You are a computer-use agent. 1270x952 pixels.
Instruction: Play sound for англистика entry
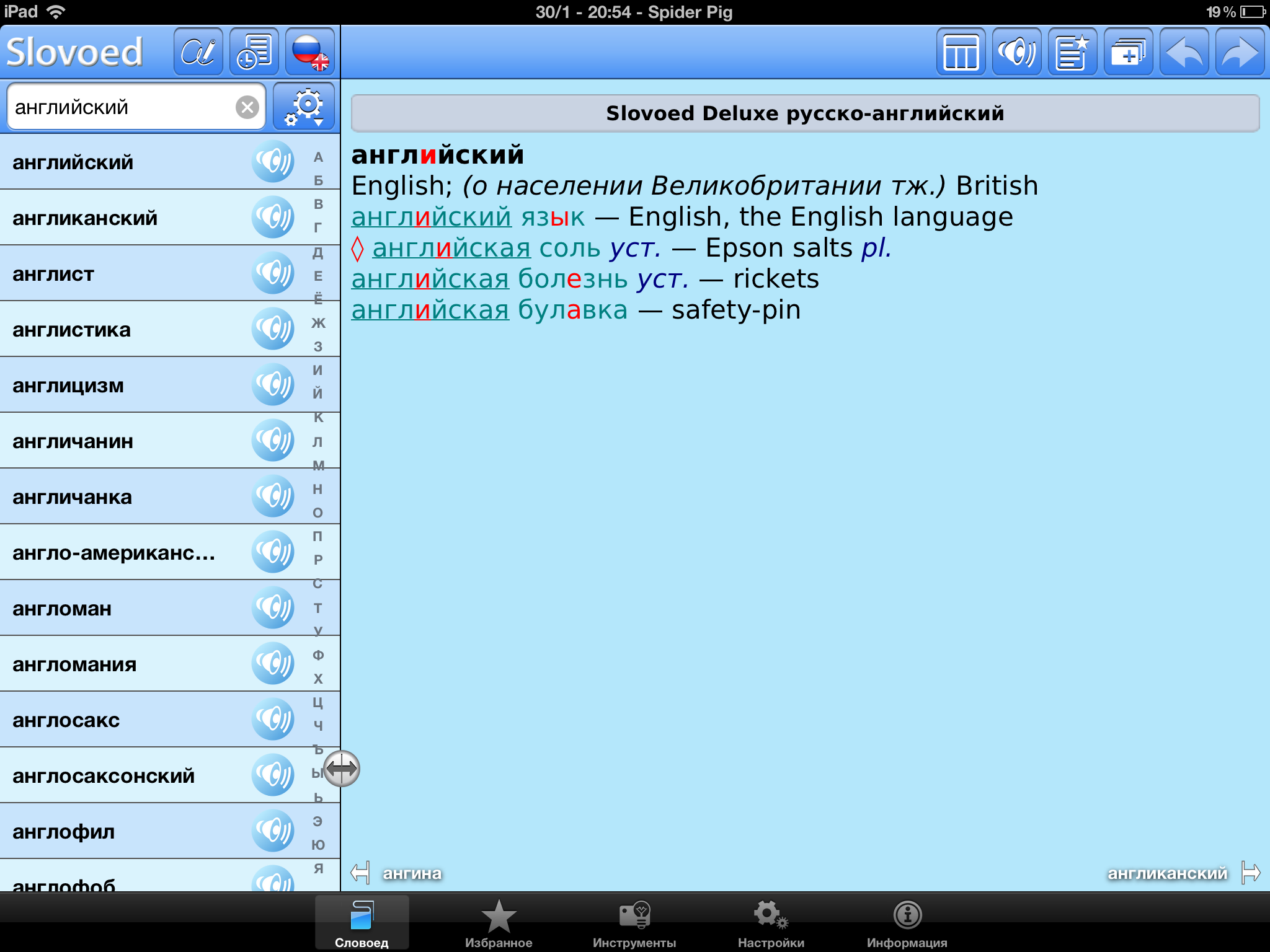(x=273, y=329)
